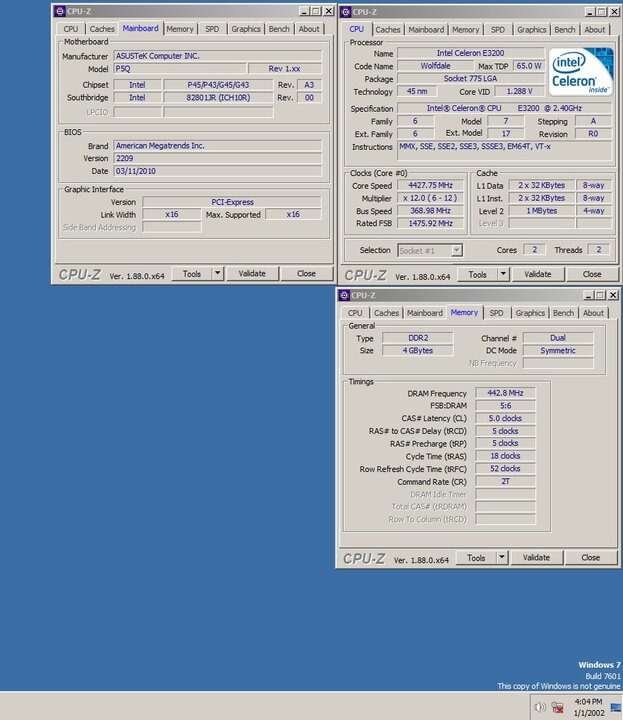
Task: Click the Tools button in the CPU window
Action: 477,274
